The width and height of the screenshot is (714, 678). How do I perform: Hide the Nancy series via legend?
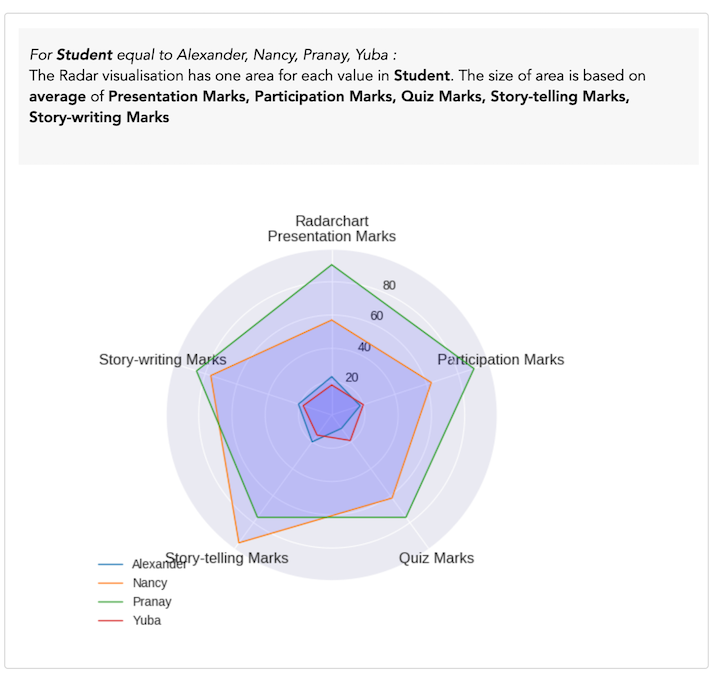(x=150, y=583)
